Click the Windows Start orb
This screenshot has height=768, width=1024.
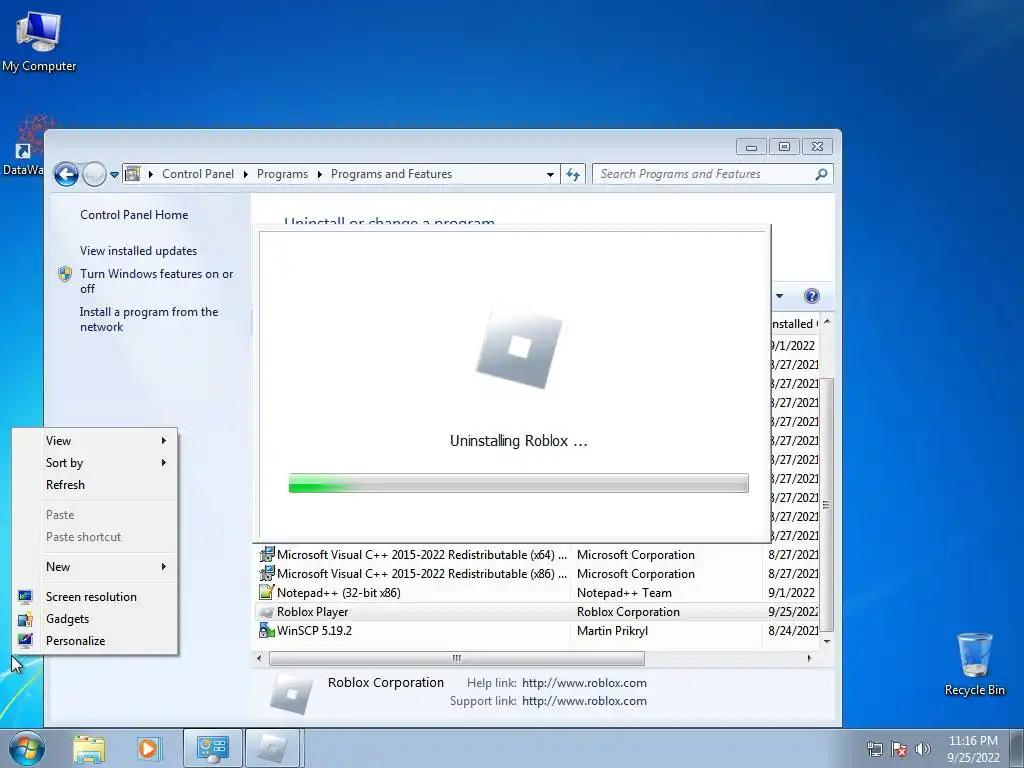click(27, 748)
